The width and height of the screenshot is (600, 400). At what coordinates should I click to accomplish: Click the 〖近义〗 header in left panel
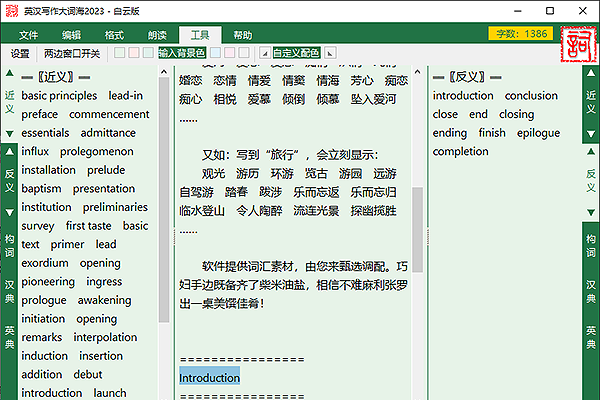[x=55, y=77]
